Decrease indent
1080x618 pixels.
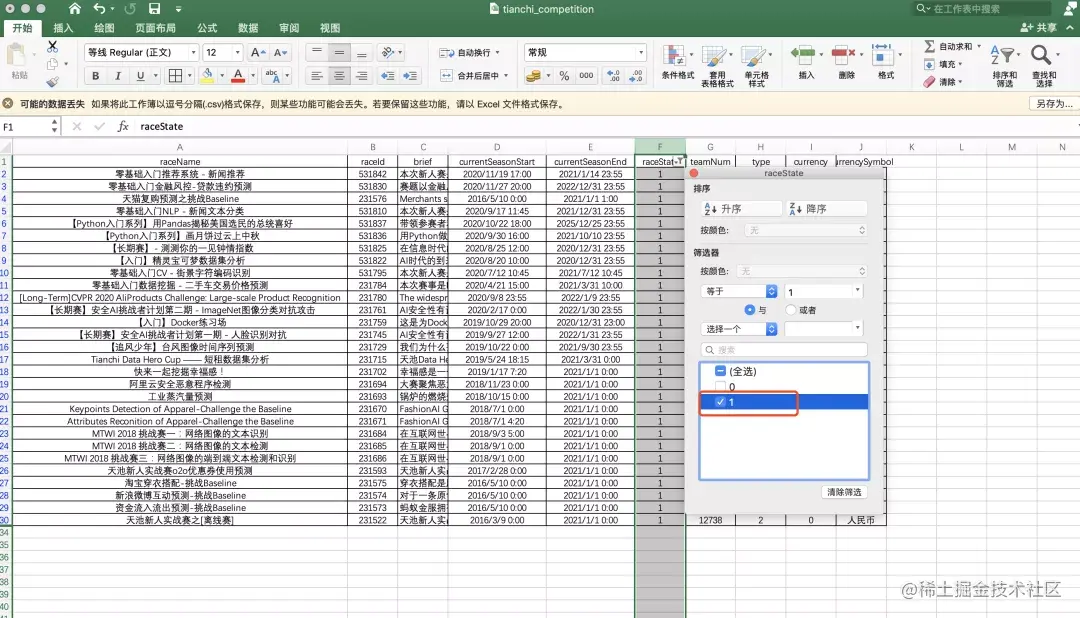tap(388, 76)
